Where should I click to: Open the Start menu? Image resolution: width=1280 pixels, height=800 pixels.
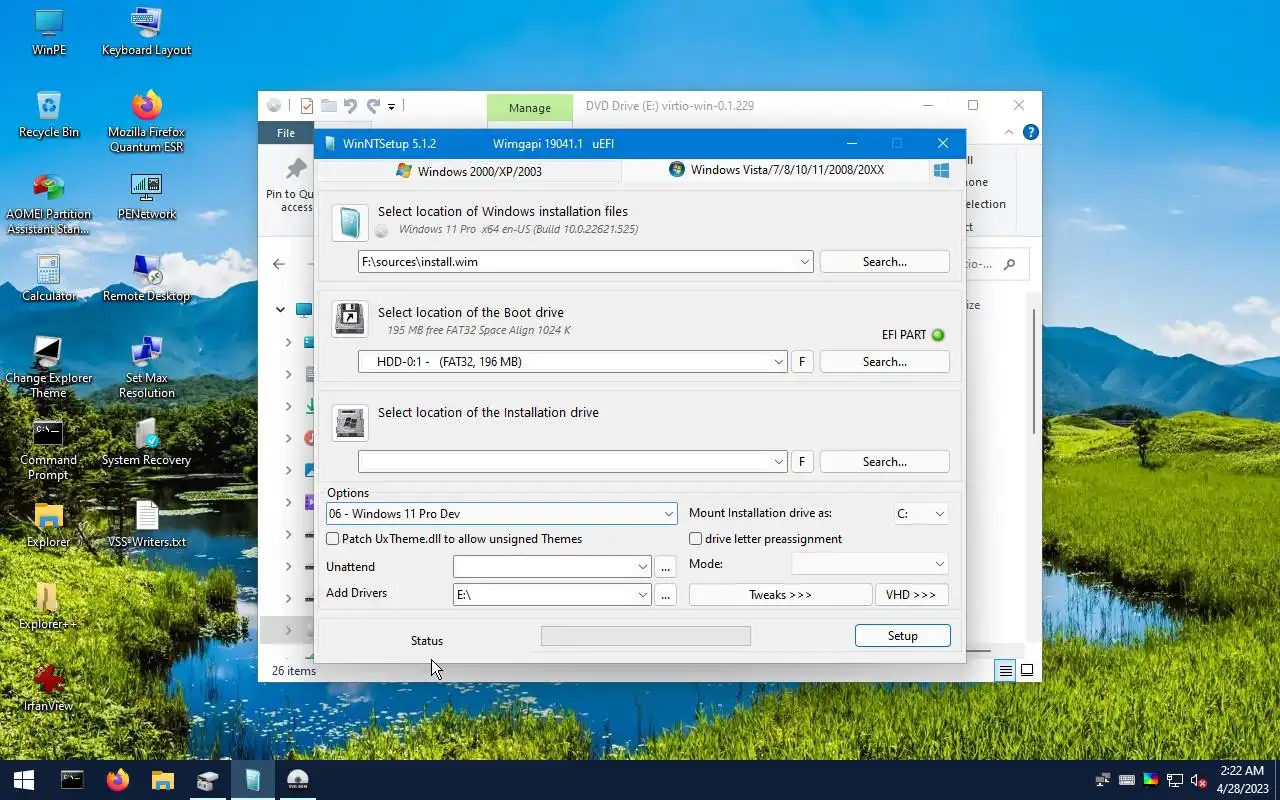click(x=24, y=780)
